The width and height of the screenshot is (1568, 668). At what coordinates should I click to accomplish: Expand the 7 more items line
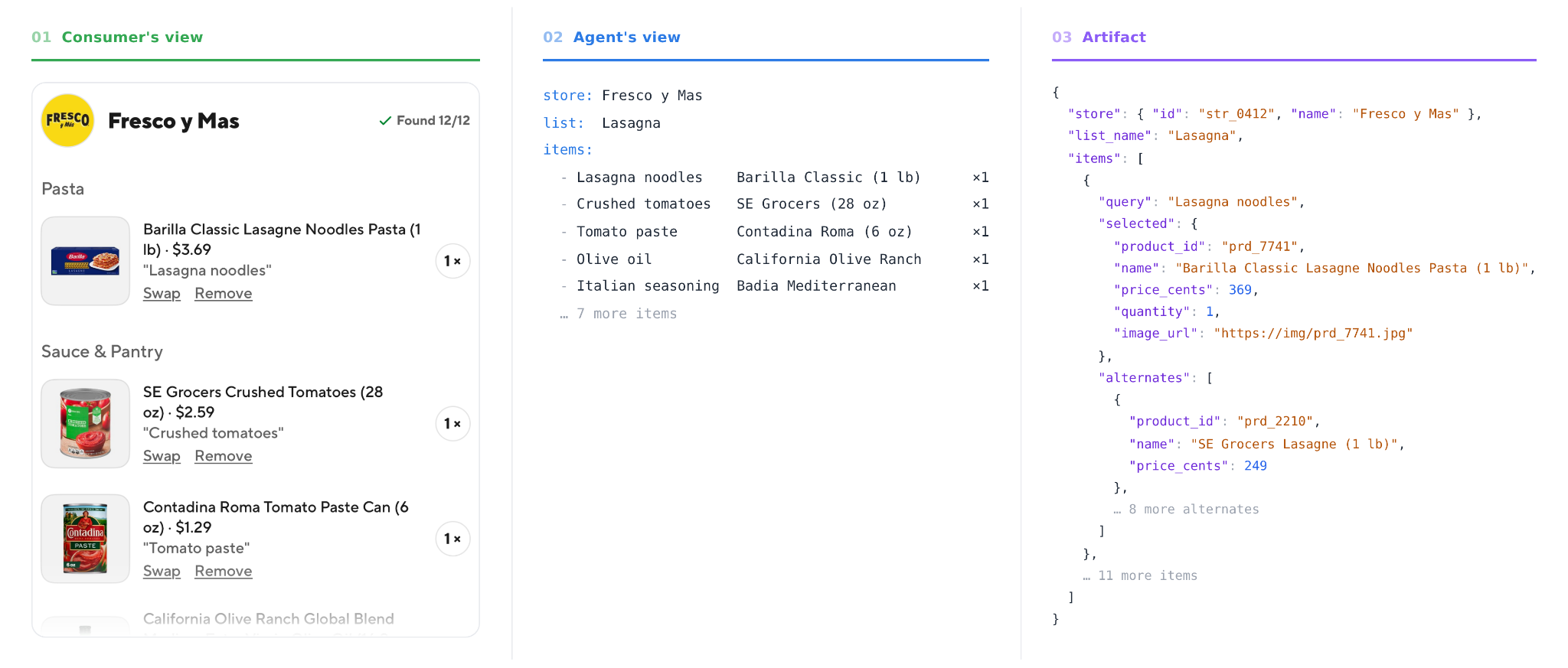(x=619, y=314)
